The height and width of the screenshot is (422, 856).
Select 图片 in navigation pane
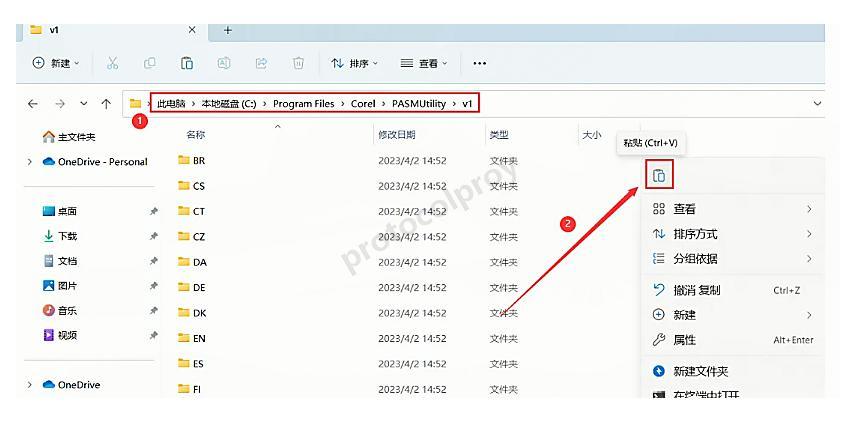coord(60,286)
